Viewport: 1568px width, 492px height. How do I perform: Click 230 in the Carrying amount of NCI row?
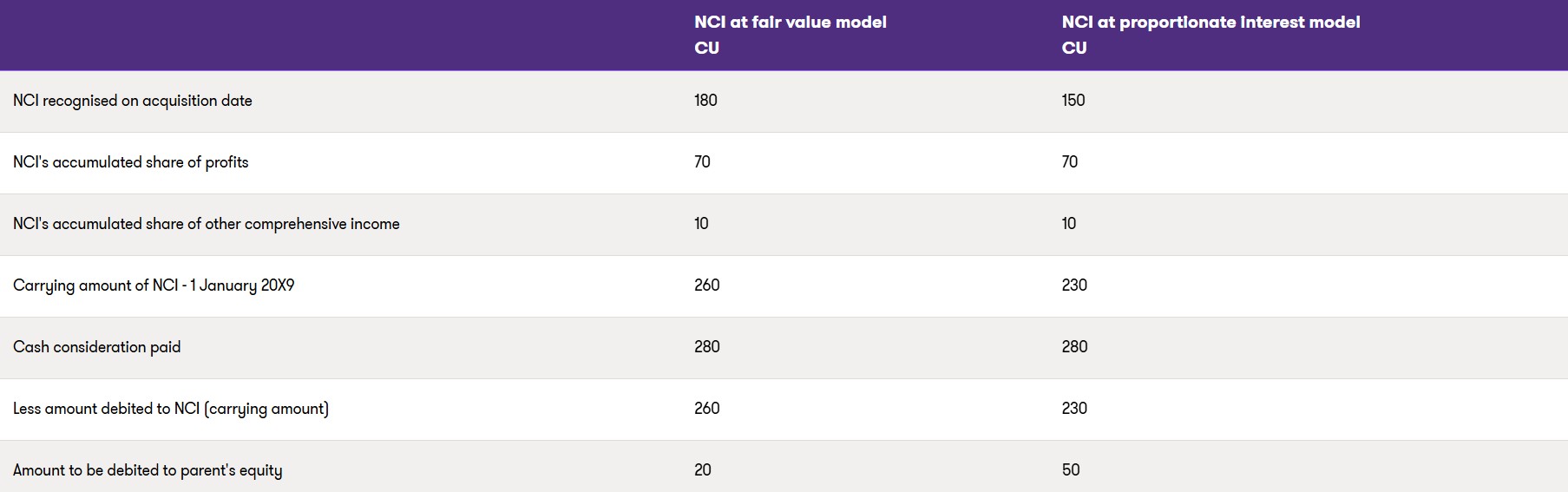pos(1074,285)
